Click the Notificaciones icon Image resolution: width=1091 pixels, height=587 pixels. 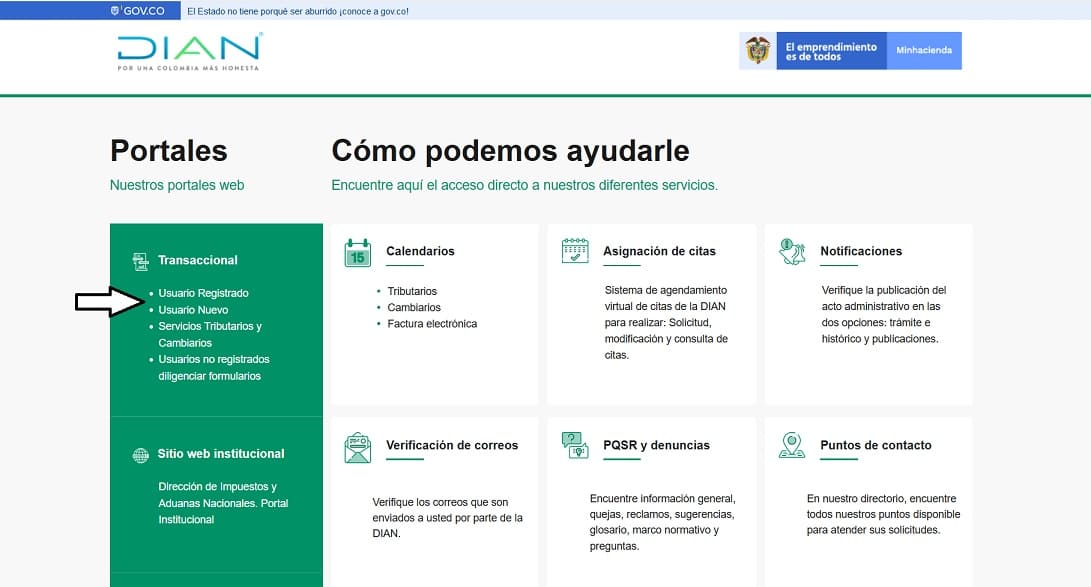tap(792, 251)
